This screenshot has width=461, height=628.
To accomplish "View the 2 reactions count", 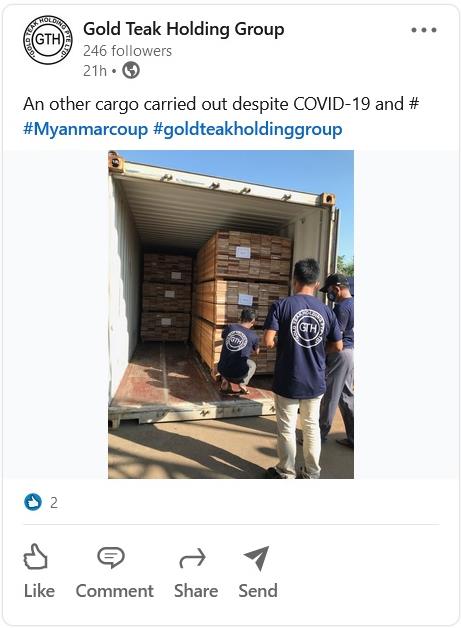I will click(x=54, y=503).
